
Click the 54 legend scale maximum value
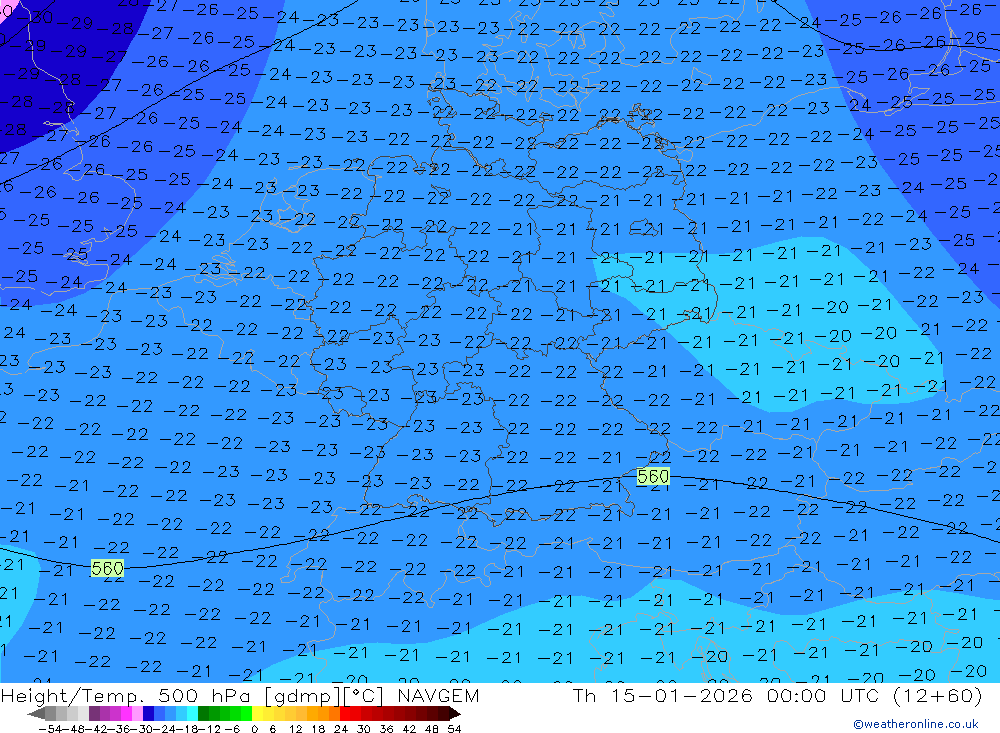[454, 729]
